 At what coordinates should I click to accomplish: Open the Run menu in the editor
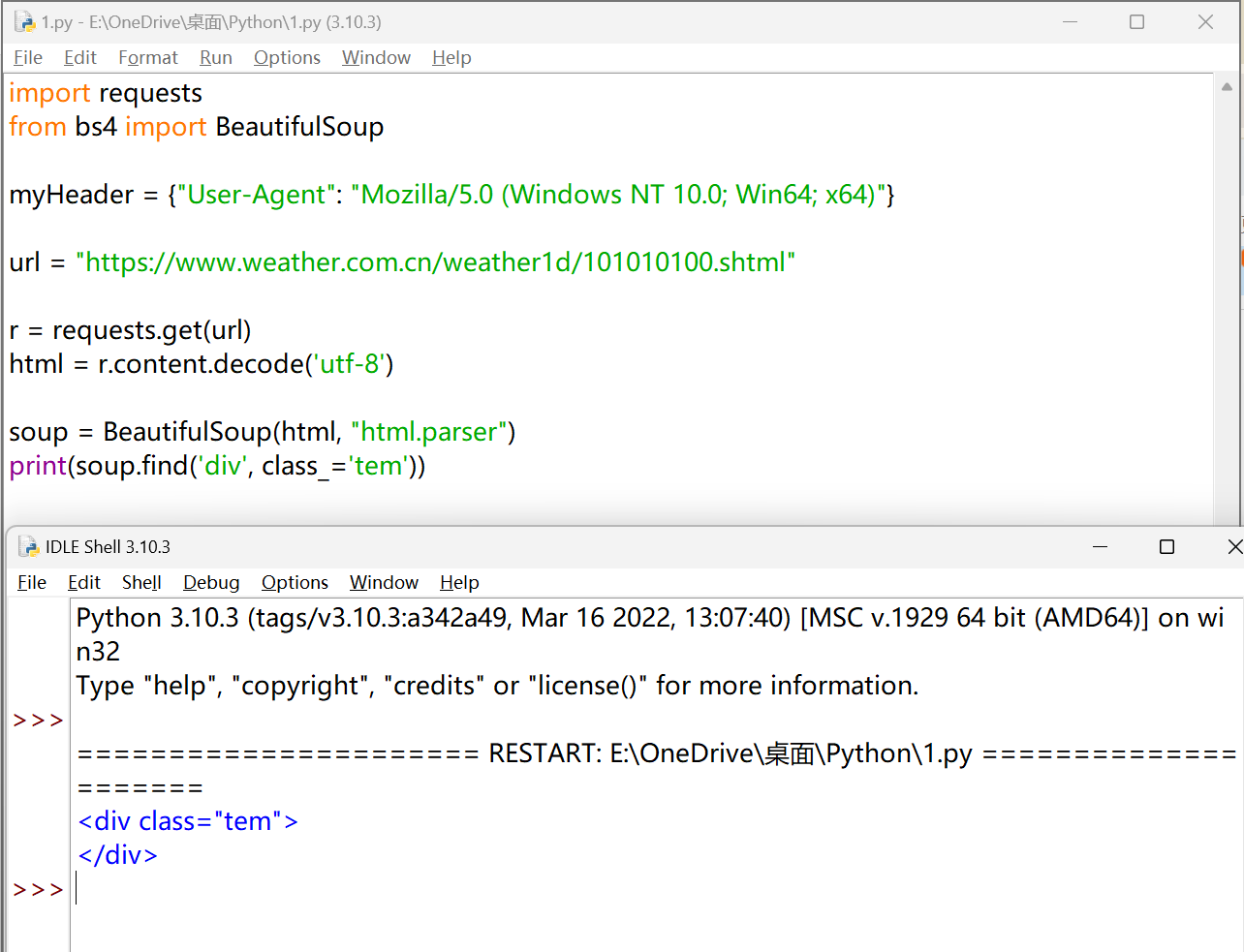[215, 58]
